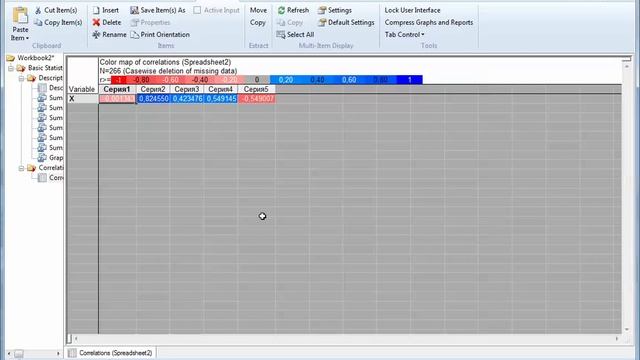
Task: Click the gray 0 legend swatch
Action: click(257, 80)
